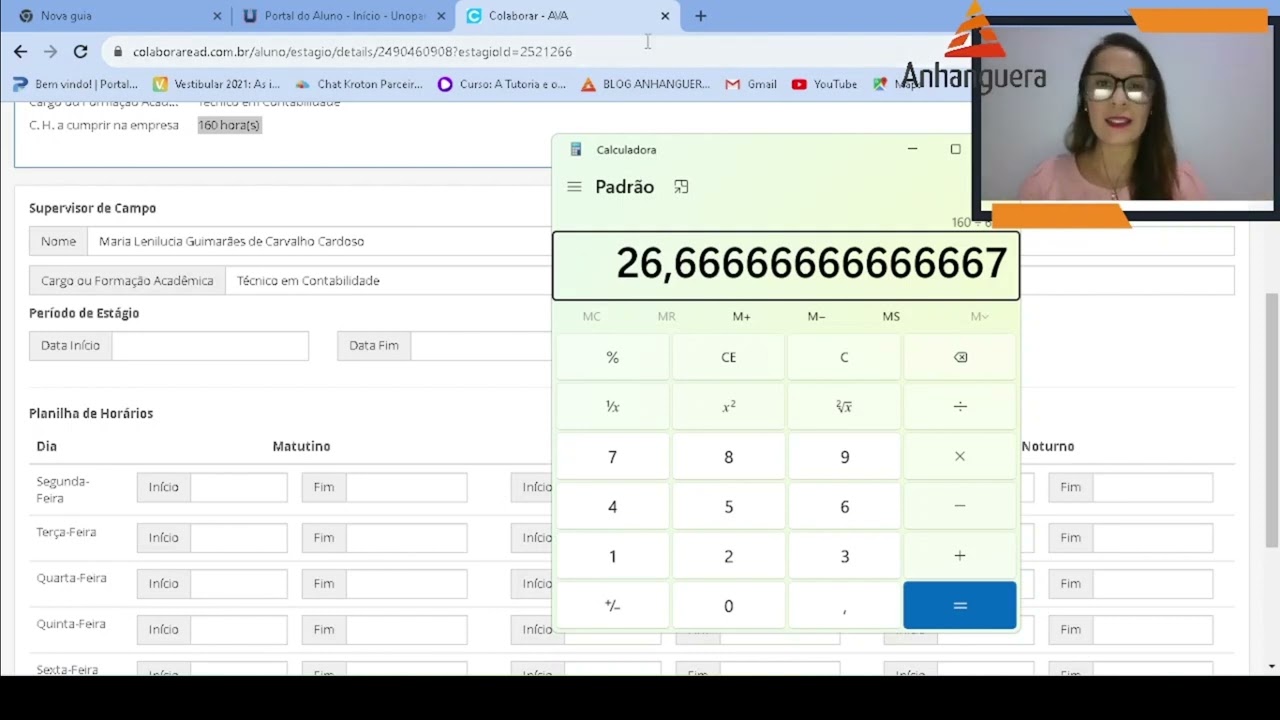Open the Curso: A Tutoria bookmark
Screen dimensions: 1280x720
502,84
